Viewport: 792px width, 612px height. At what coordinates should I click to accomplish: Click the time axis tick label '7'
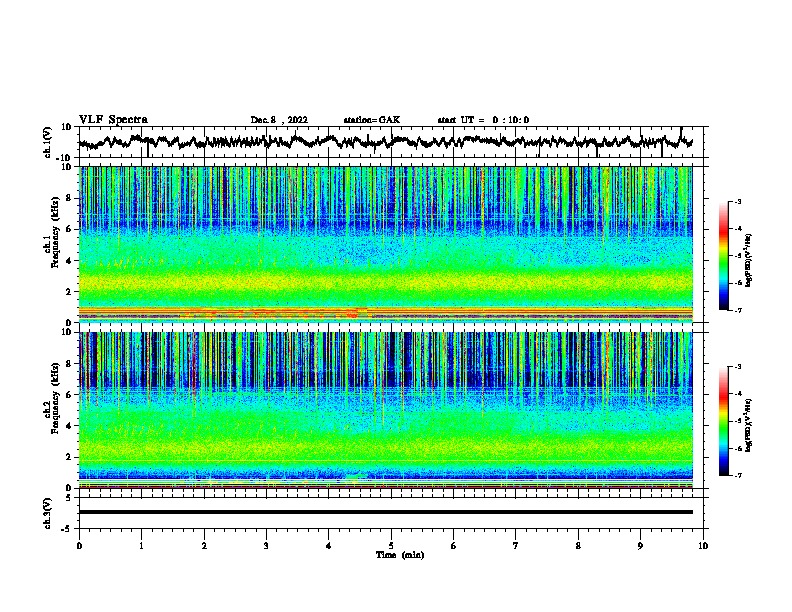pos(516,546)
